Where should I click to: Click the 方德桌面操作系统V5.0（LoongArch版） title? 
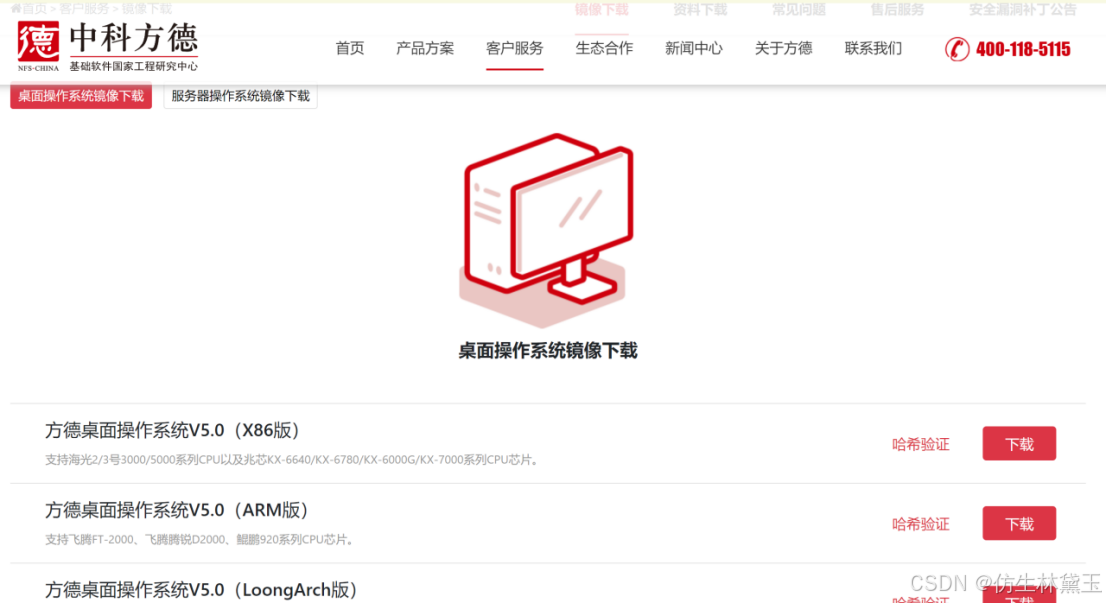coord(202,590)
